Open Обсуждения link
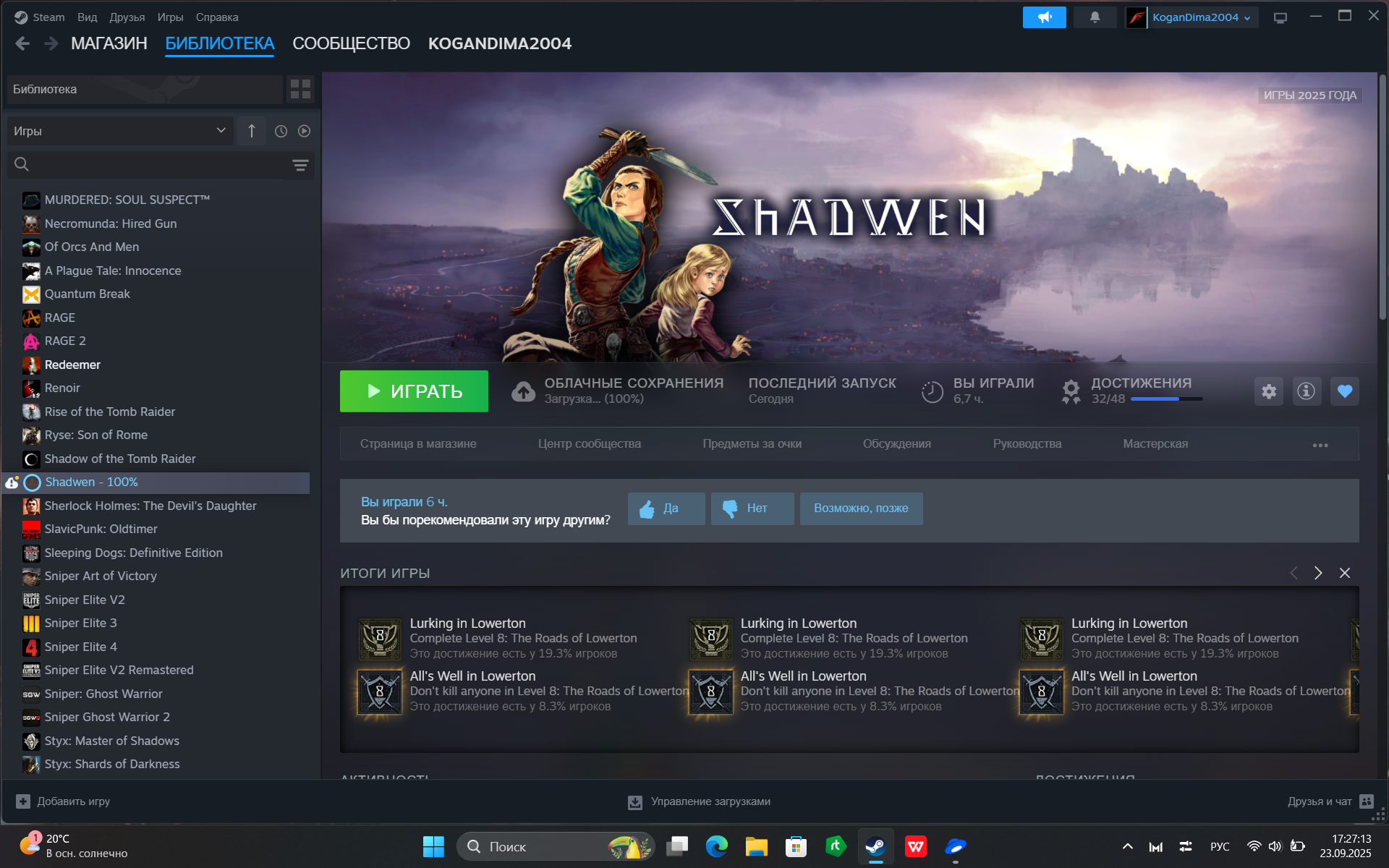1389x868 pixels. [x=897, y=444]
